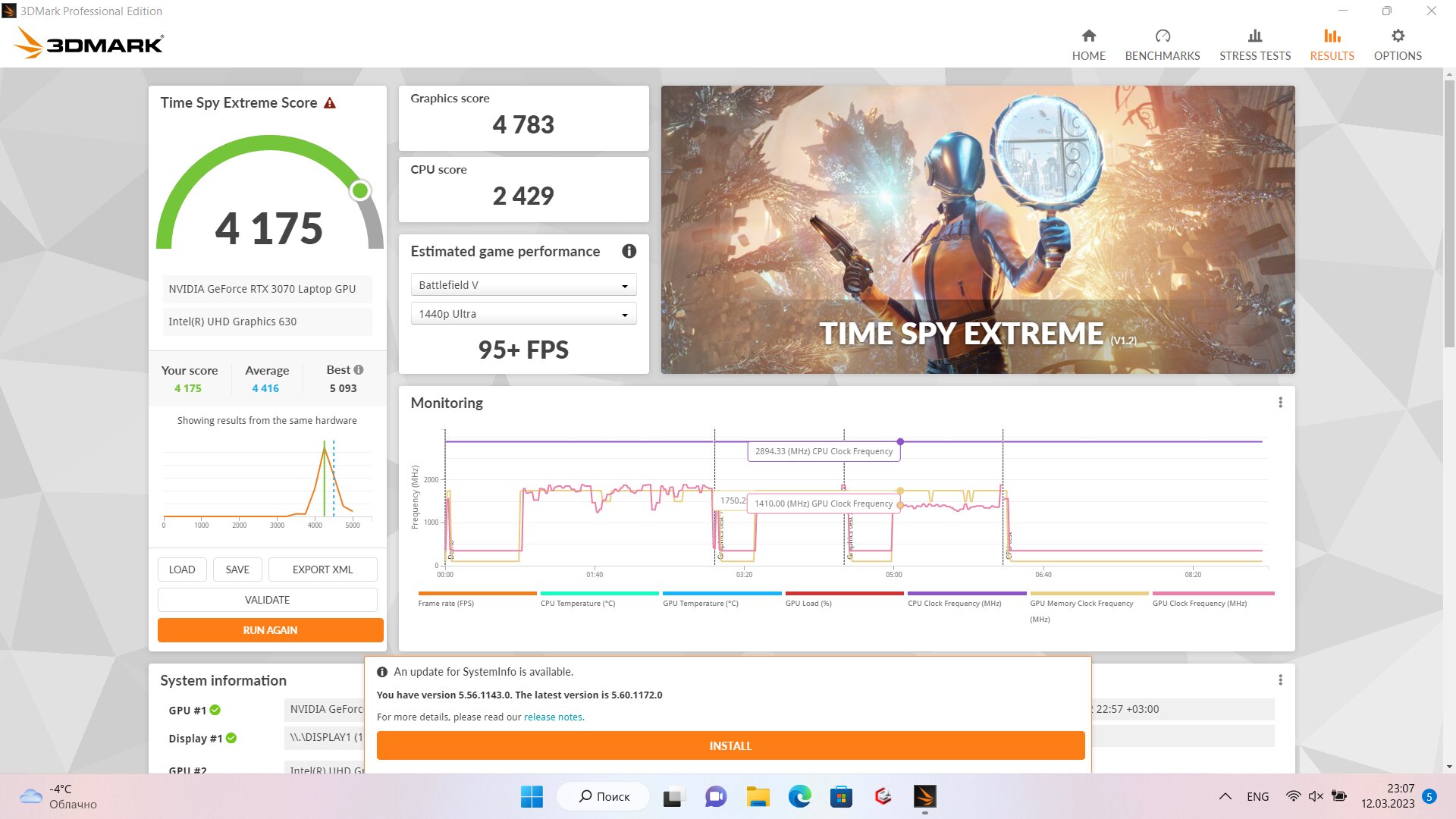The image size is (1456, 819).
Task: Click the purple CPU clock frequency marker on graph
Action: [900, 441]
